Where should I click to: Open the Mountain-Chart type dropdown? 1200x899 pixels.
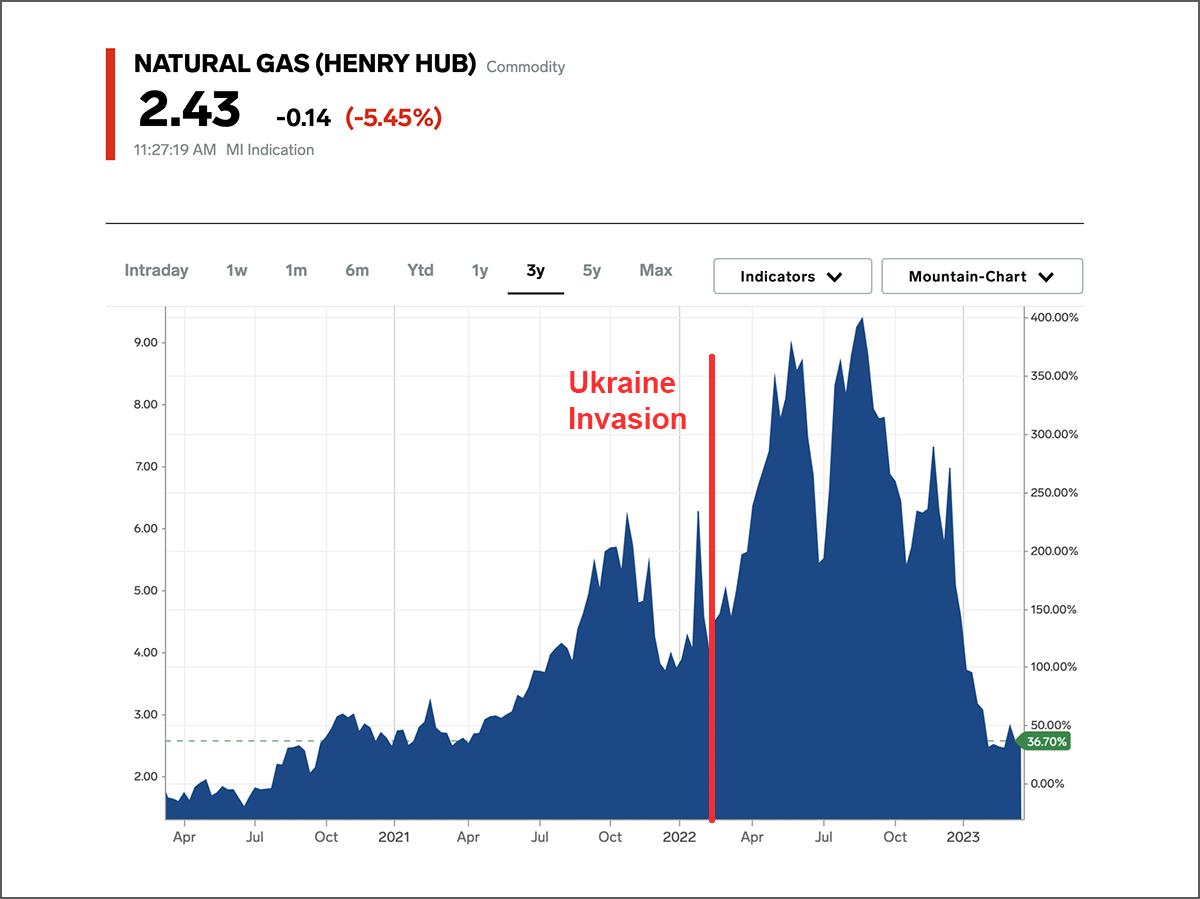point(981,276)
